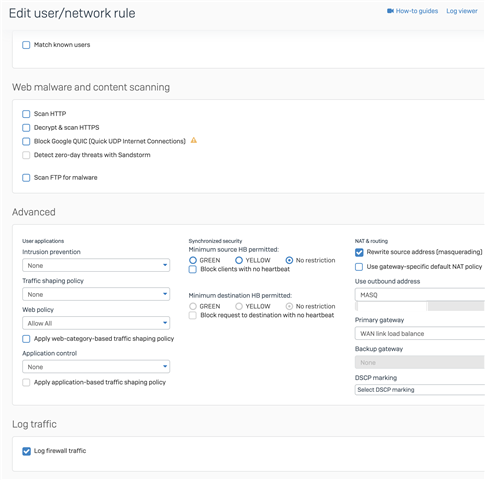Click the warning icon beside Block Google QUIC
The width and height of the screenshot is (485, 480).
[194, 140]
